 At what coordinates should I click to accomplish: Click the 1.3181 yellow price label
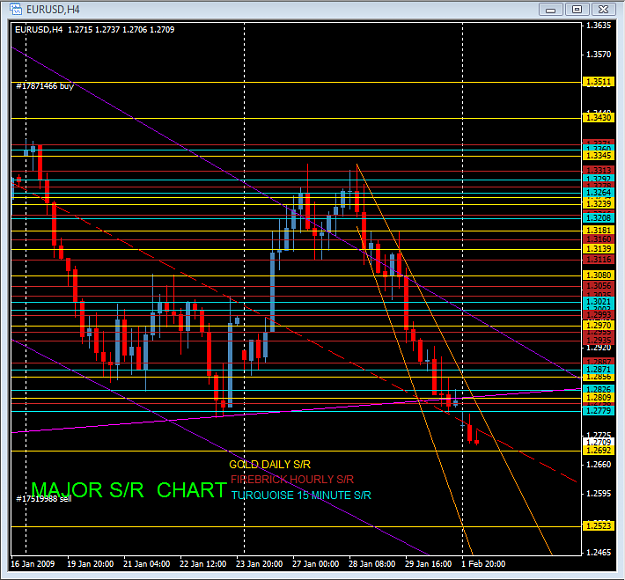(x=598, y=230)
